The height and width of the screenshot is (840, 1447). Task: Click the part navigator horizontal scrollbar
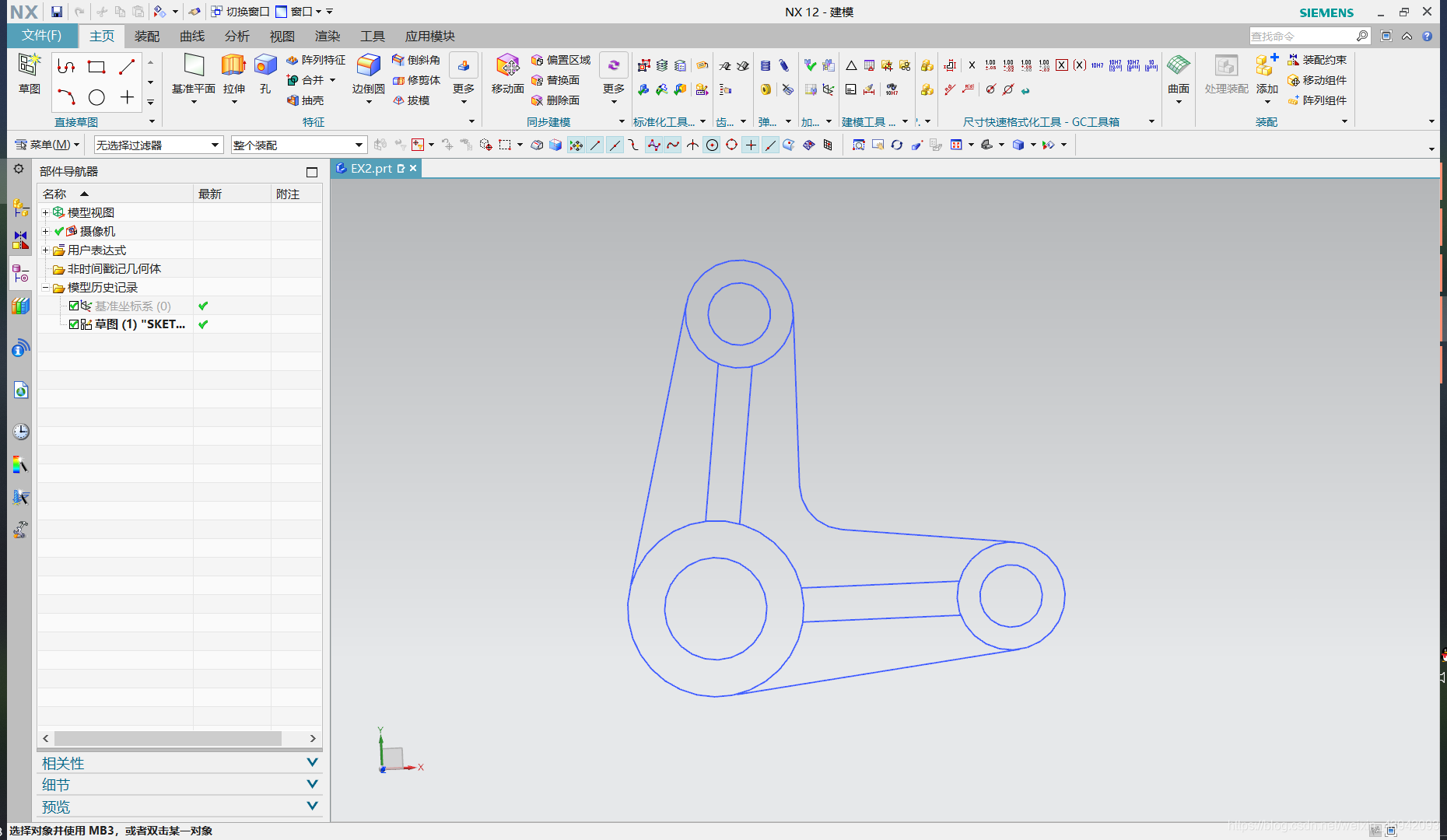point(168,738)
